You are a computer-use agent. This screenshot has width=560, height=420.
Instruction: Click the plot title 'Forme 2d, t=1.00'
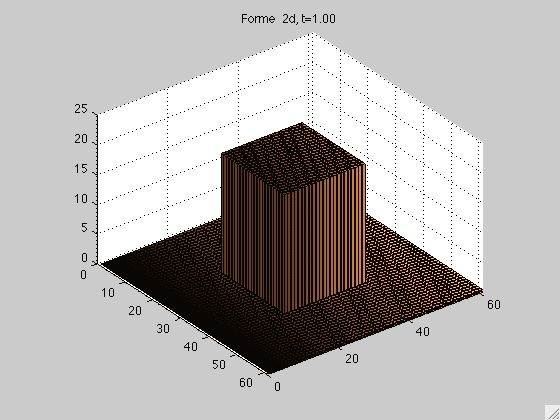pyautogui.click(x=288, y=19)
